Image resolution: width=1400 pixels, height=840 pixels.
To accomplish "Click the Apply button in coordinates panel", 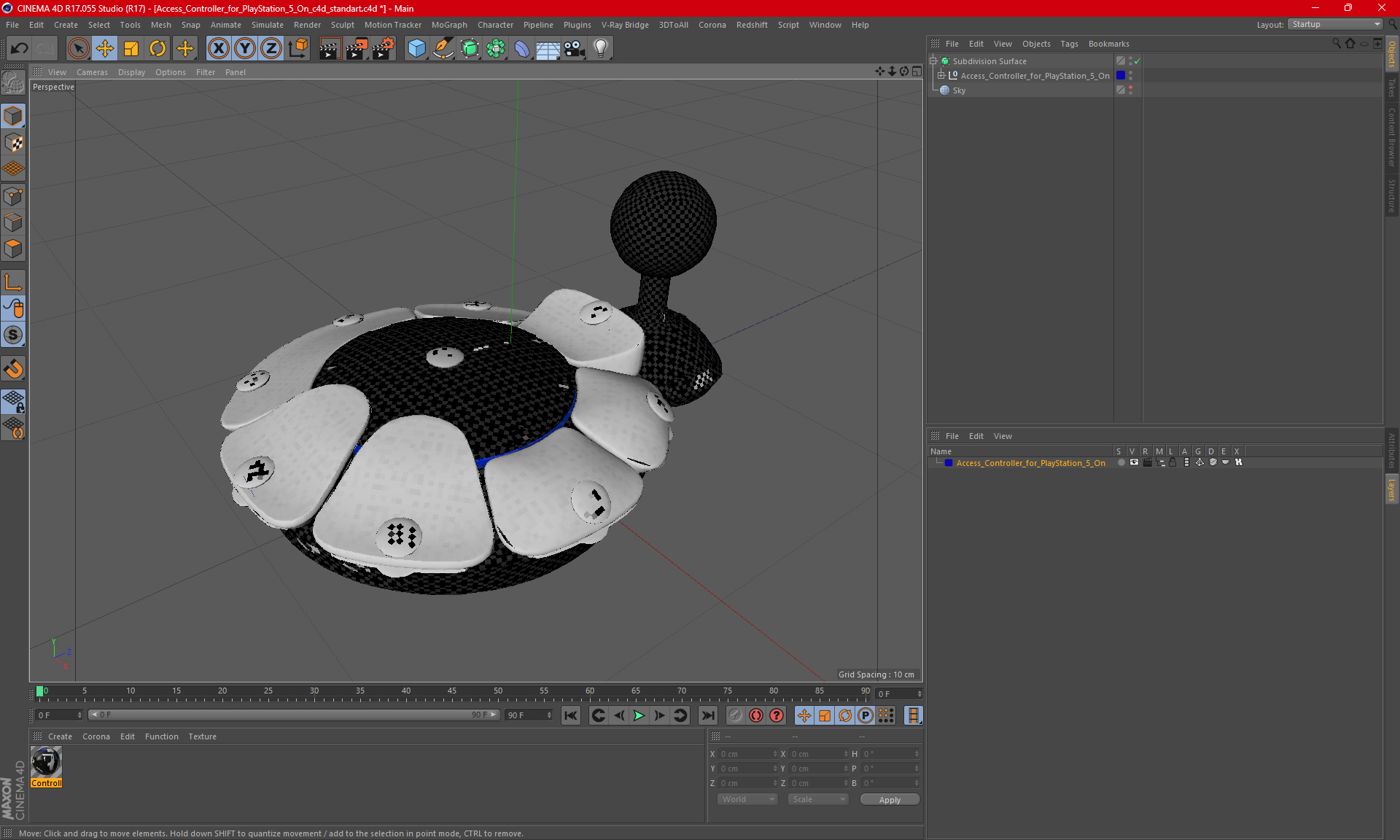I will 890,800.
